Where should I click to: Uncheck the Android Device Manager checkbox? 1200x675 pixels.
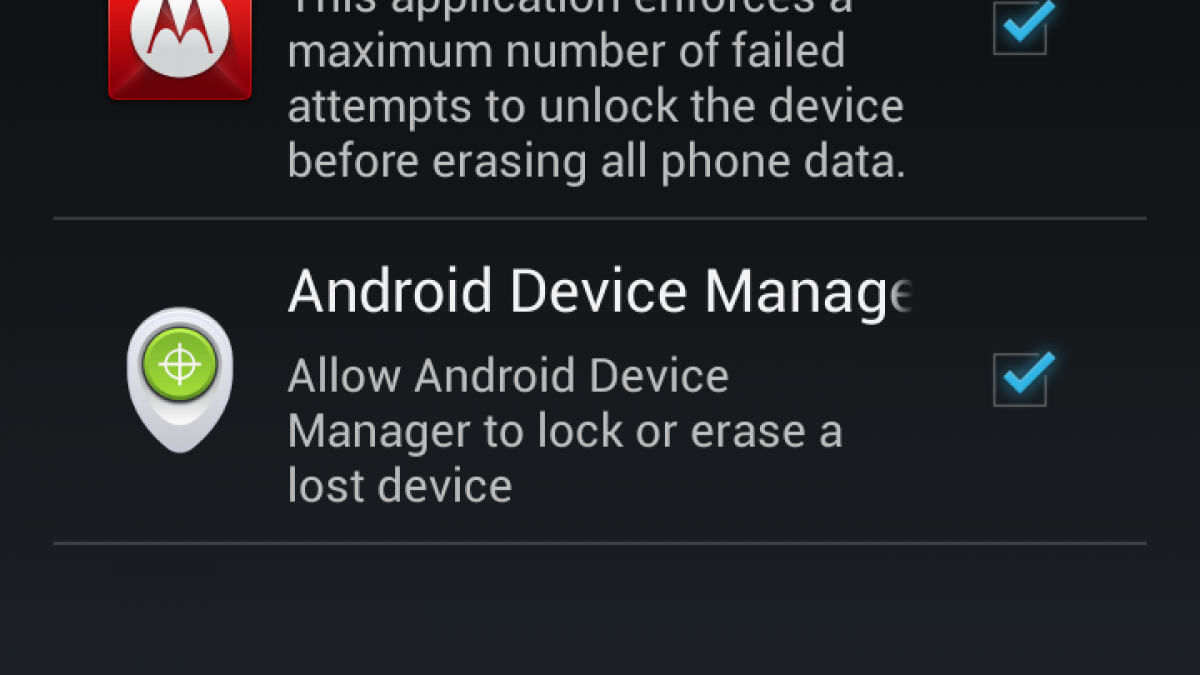tap(1021, 380)
